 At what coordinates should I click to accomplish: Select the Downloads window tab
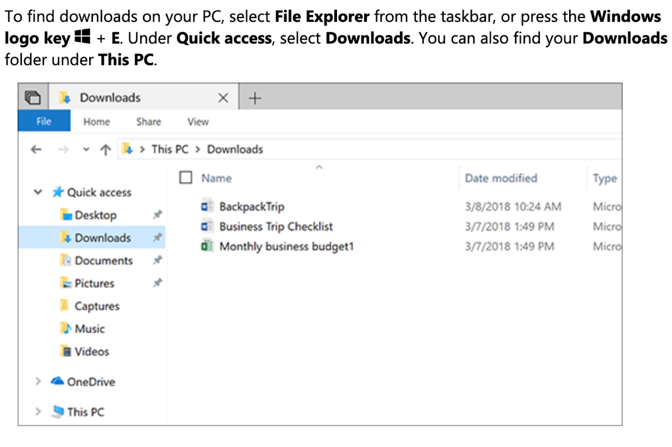click(143, 97)
